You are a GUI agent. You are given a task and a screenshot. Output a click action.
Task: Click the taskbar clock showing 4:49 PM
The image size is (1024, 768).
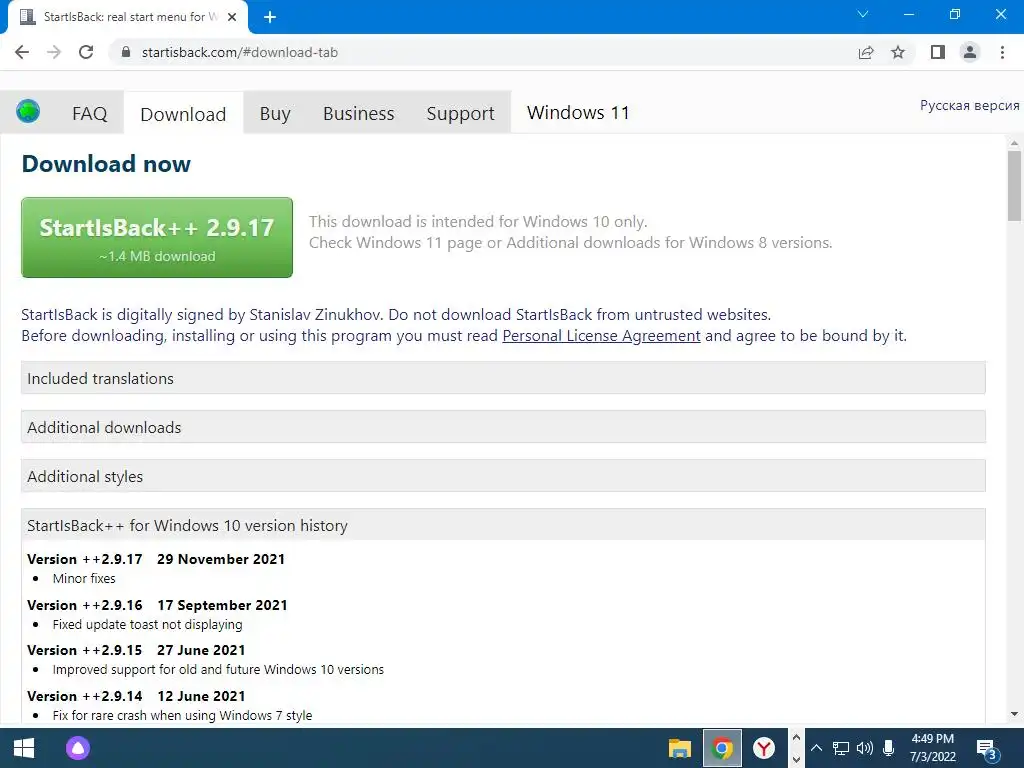click(x=933, y=748)
